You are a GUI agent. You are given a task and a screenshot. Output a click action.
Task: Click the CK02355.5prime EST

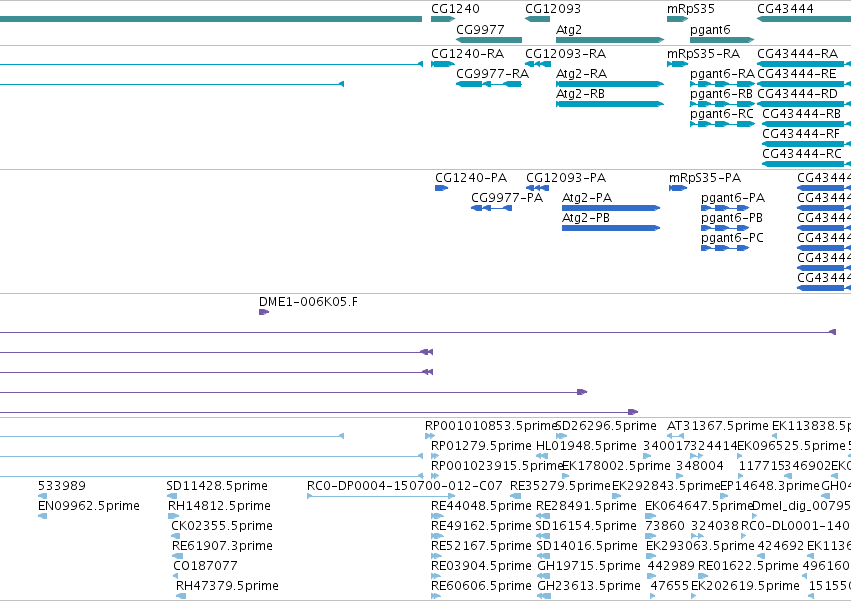coord(175,536)
